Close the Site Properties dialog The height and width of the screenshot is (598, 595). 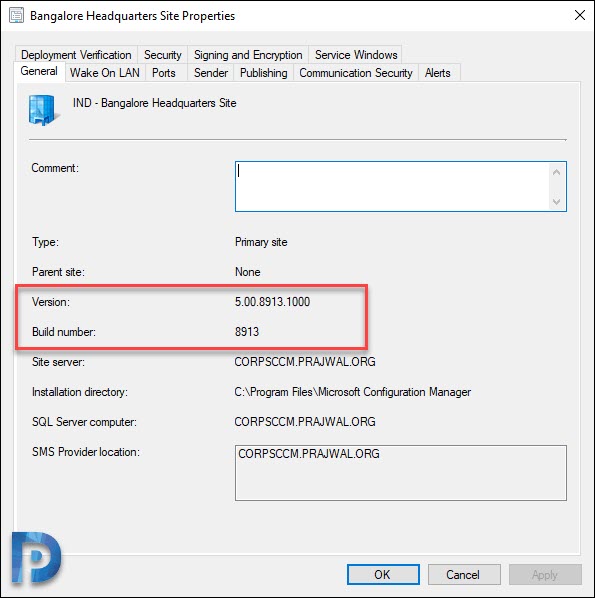click(x=580, y=15)
